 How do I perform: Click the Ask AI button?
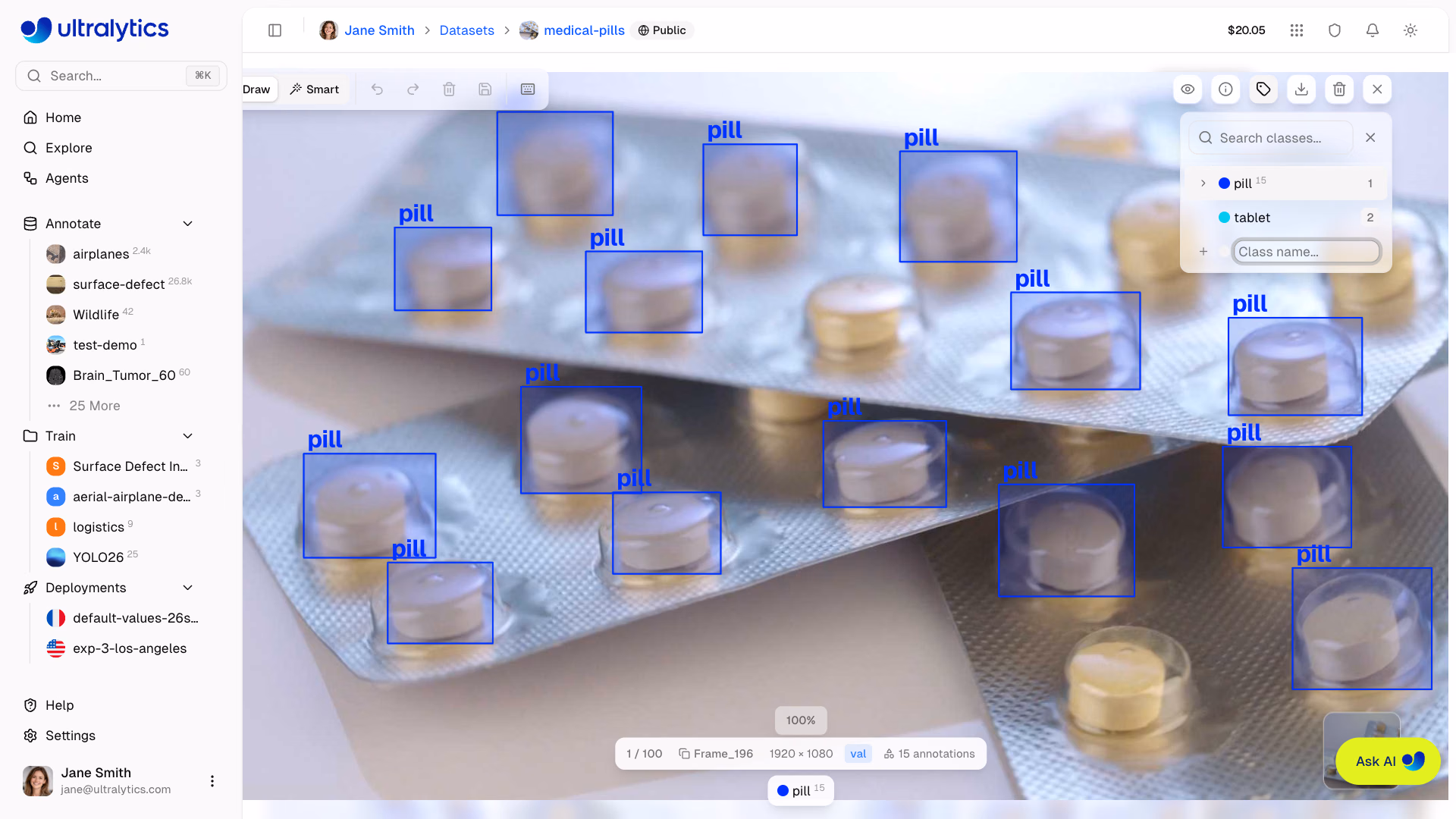(x=1388, y=761)
